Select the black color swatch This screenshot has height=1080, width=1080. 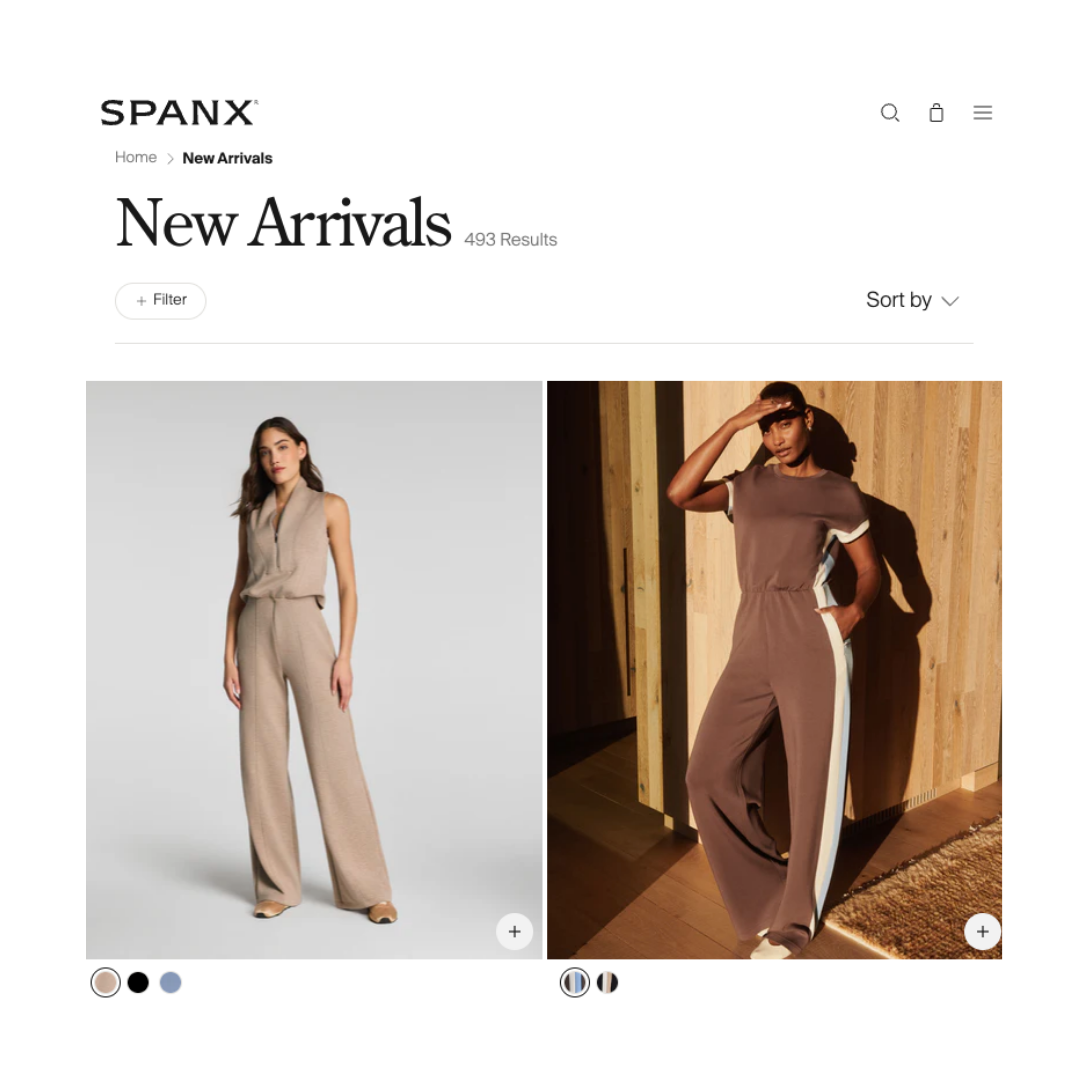point(138,982)
